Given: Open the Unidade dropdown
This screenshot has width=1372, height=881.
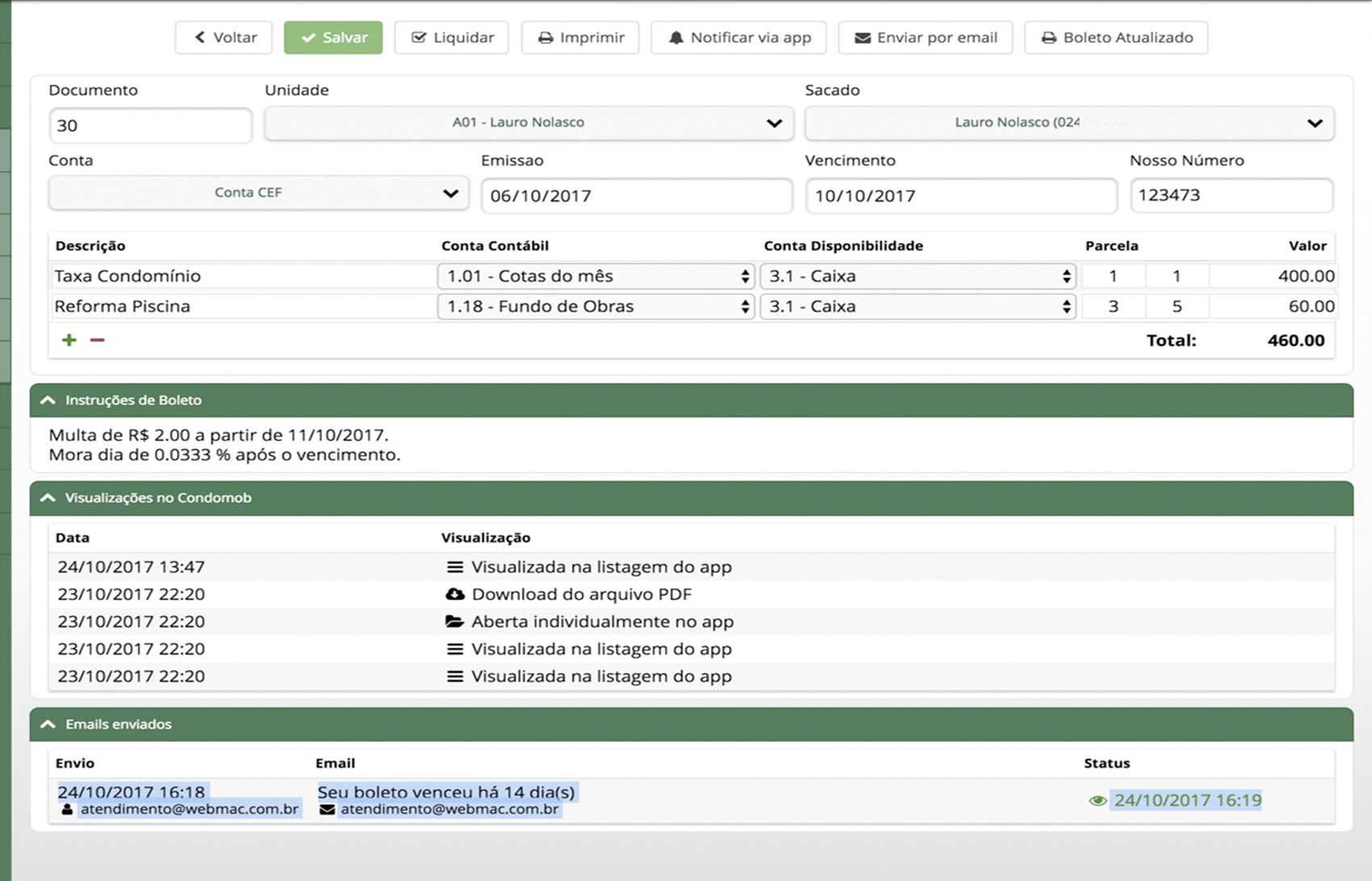Looking at the screenshot, I should [529, 123].
